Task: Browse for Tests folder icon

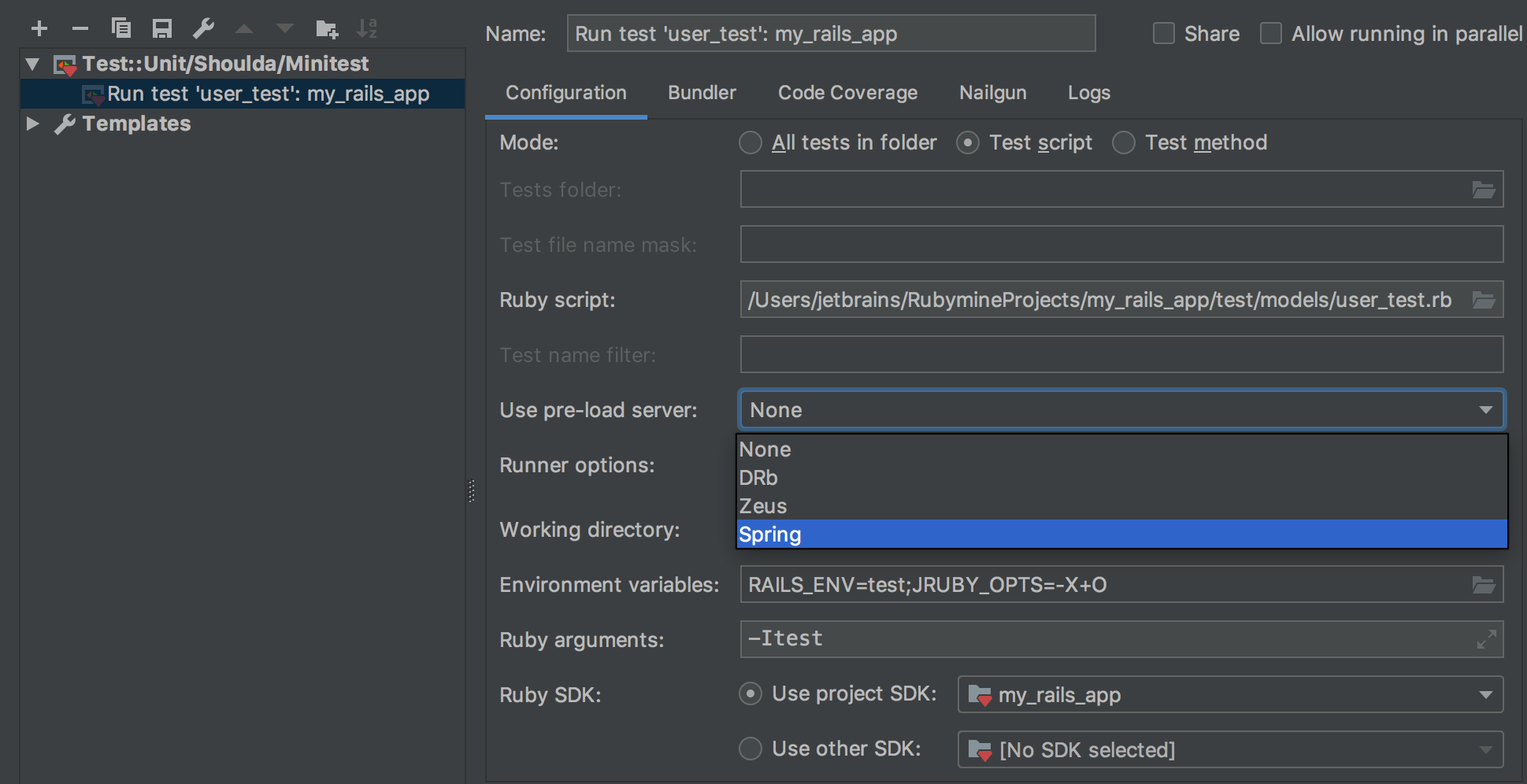Action: click(1484, 190)
